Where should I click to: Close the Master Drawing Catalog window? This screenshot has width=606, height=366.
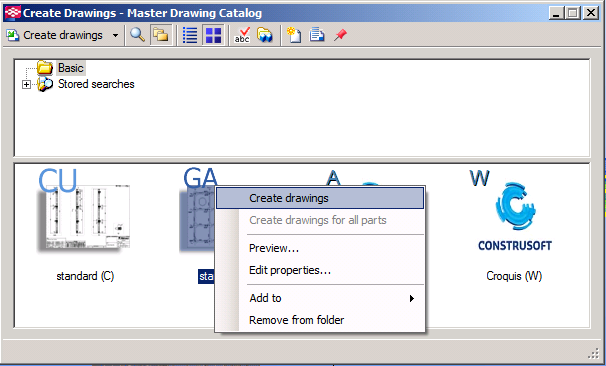tap(591, 13)
